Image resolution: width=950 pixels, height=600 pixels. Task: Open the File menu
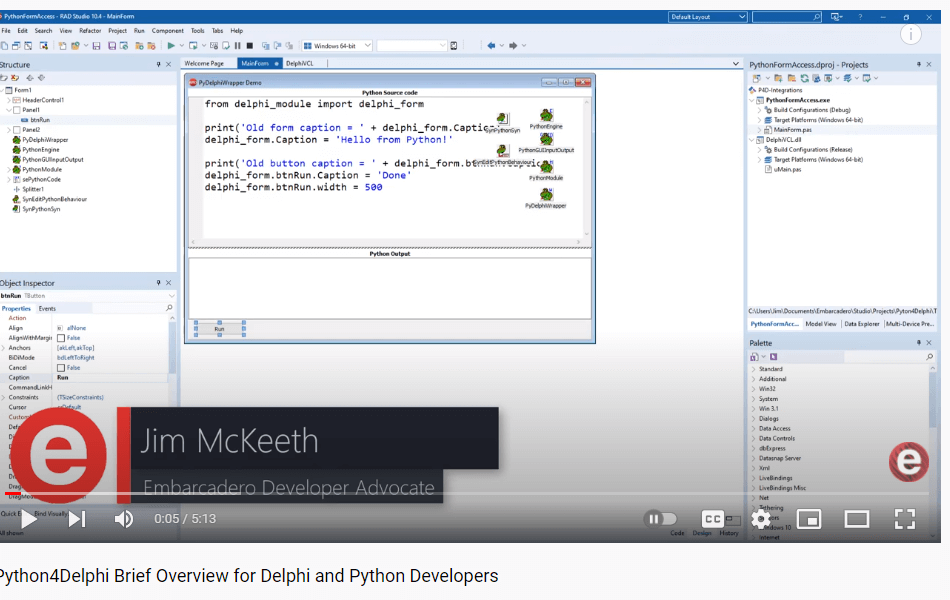click(6, 30)
